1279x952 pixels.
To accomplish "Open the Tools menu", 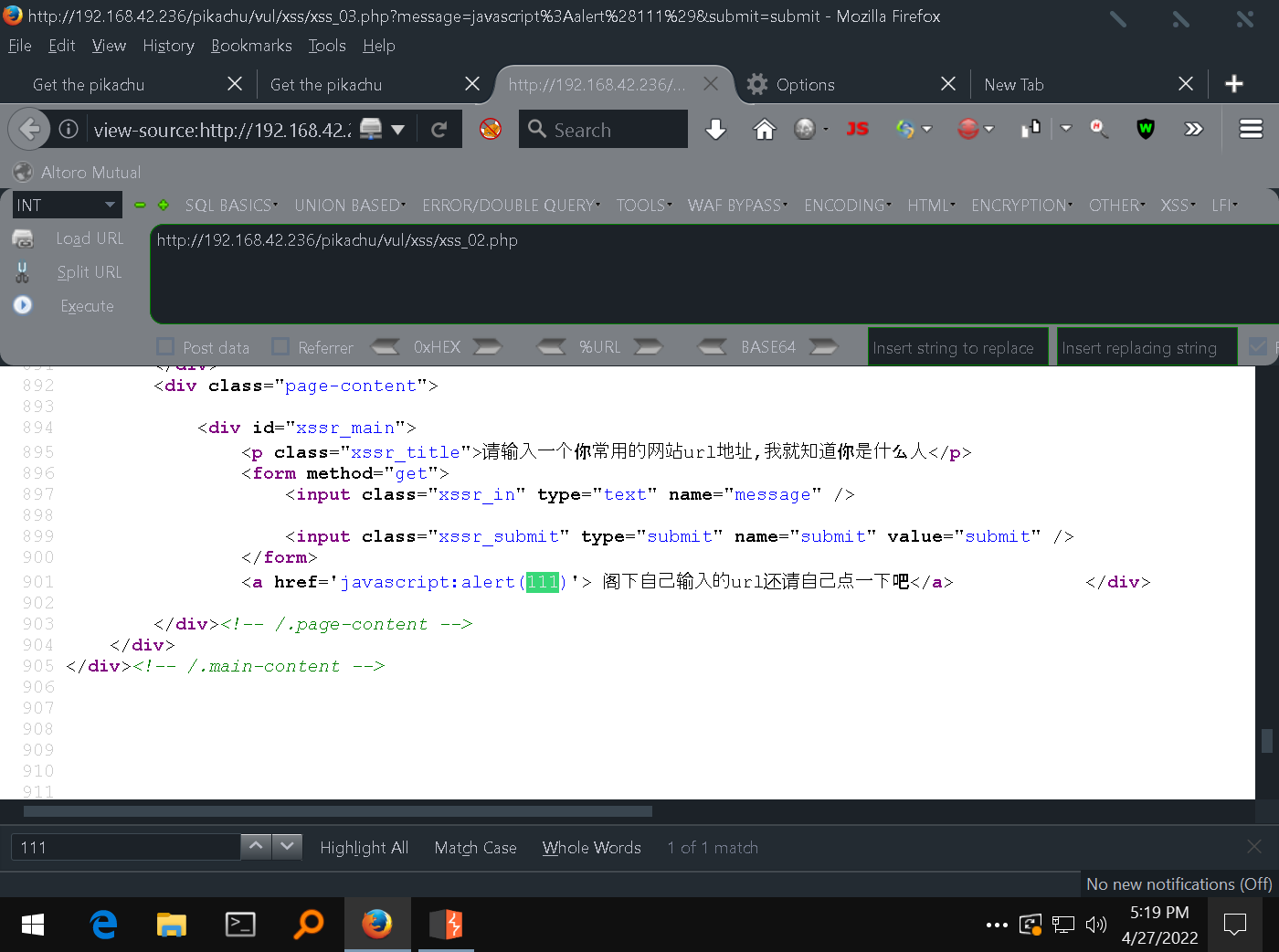I will [x=327, y=46].
